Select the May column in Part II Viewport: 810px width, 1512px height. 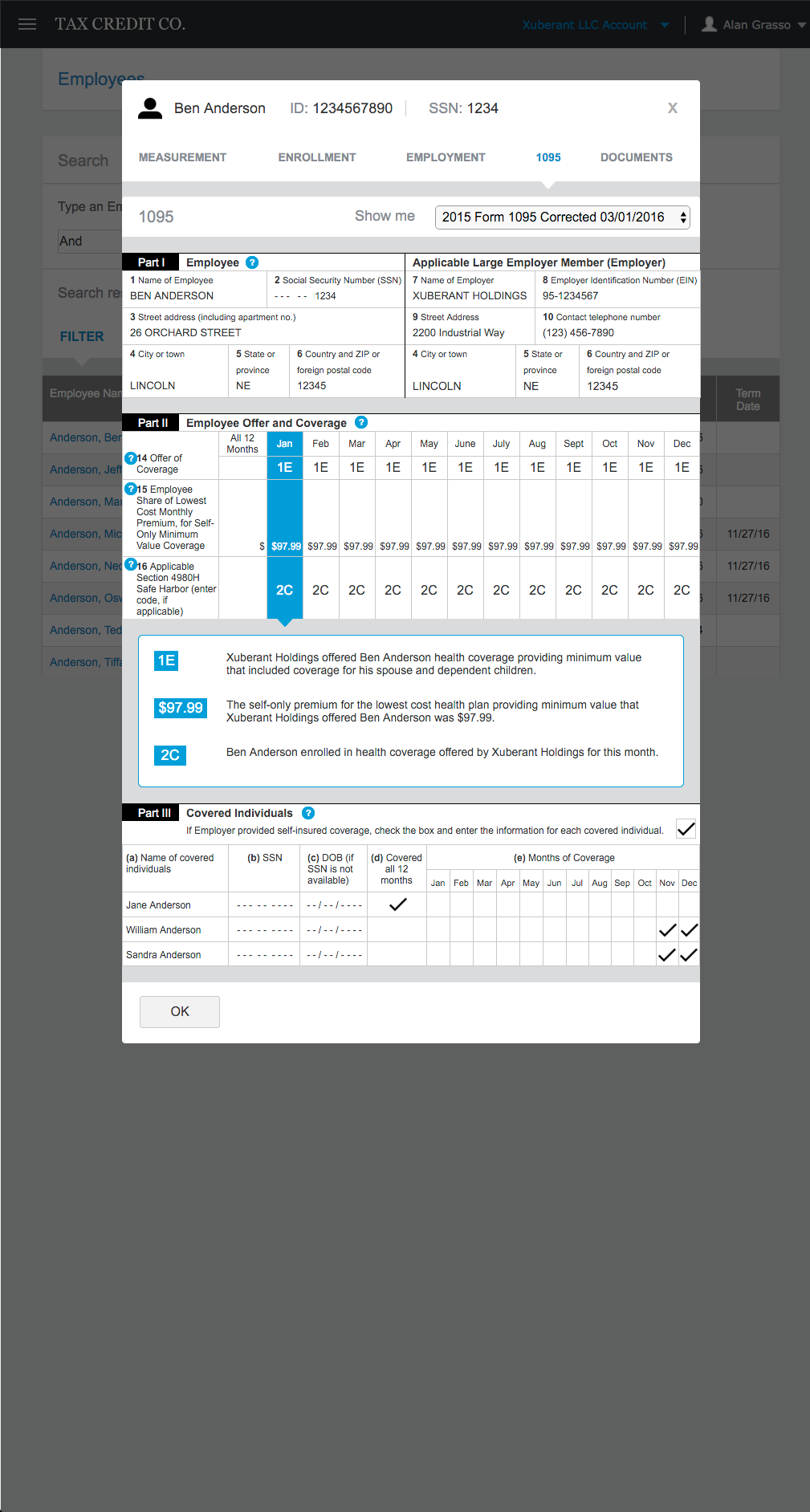(429, 444)
